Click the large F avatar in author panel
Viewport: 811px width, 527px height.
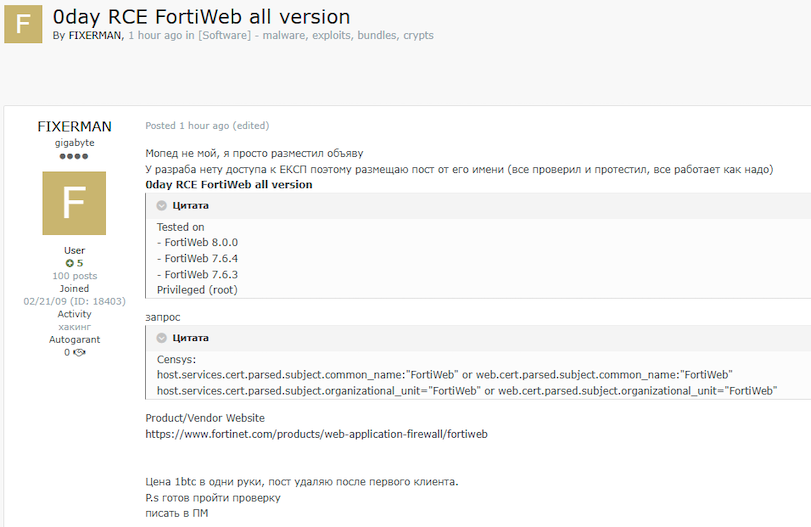tap(74, 203)
